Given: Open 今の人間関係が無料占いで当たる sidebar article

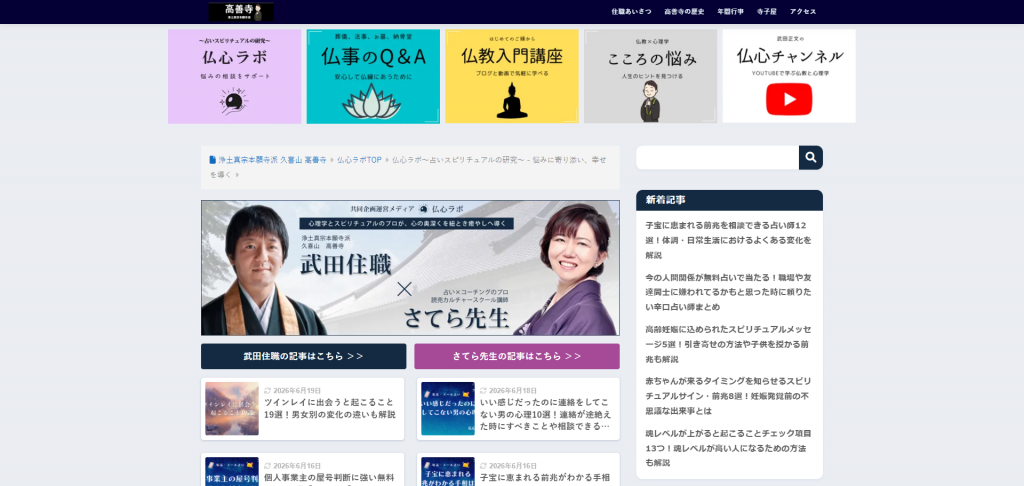Looking at the screenshot, I should point(728,292).
